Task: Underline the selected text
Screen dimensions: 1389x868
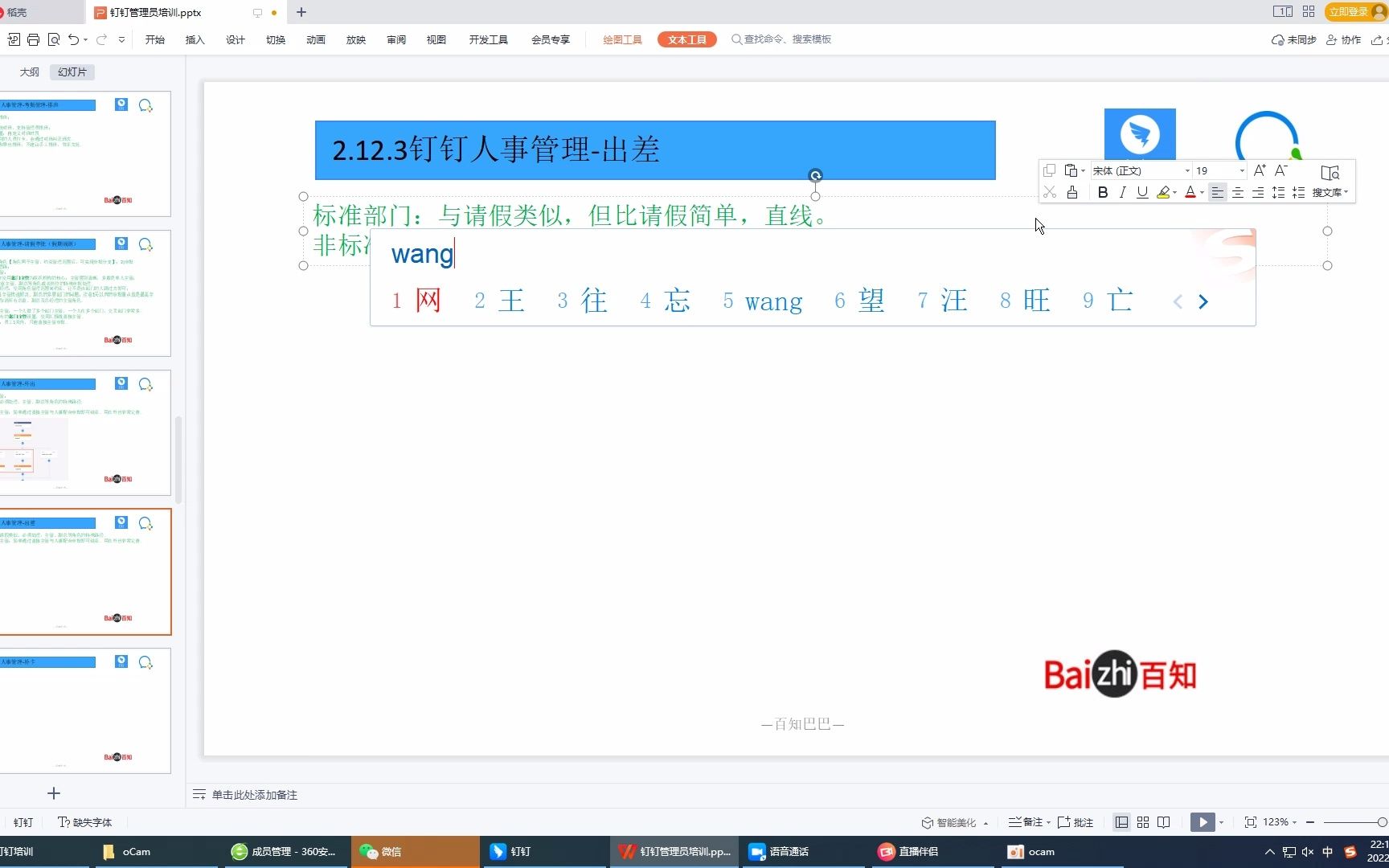Action: pos(1142,192)
